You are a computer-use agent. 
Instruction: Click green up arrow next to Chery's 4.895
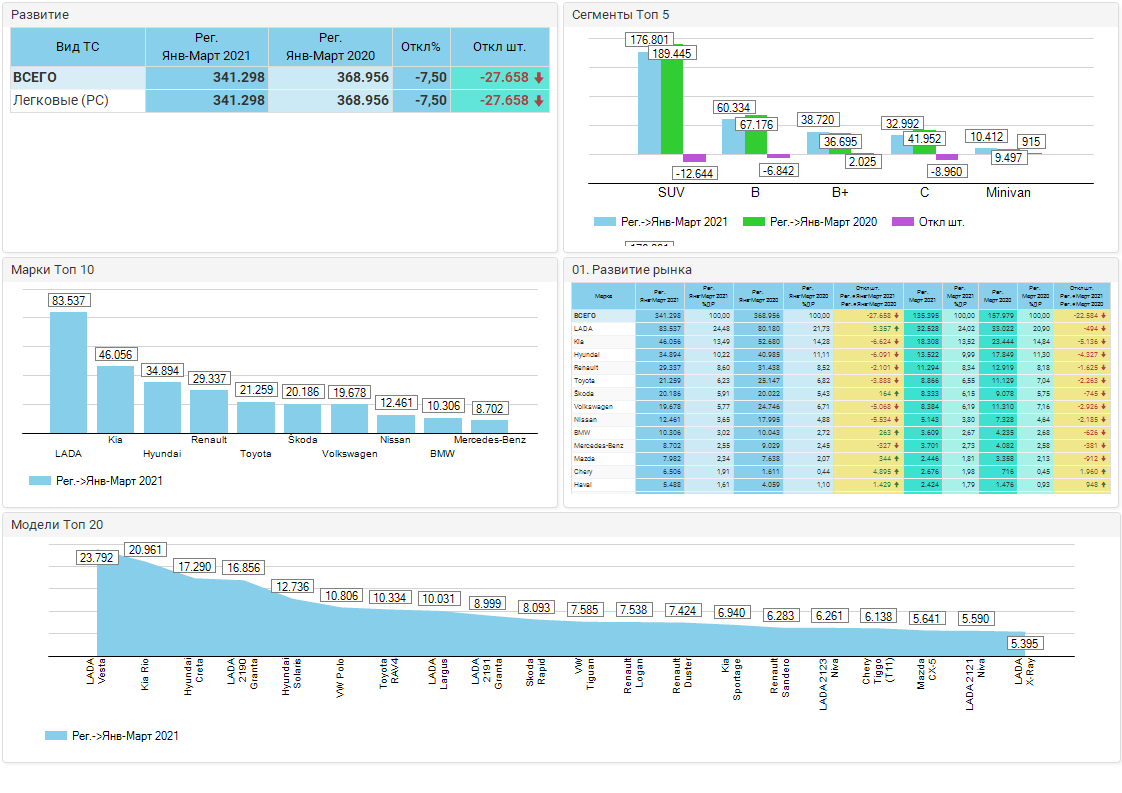(x=895, y=471)
